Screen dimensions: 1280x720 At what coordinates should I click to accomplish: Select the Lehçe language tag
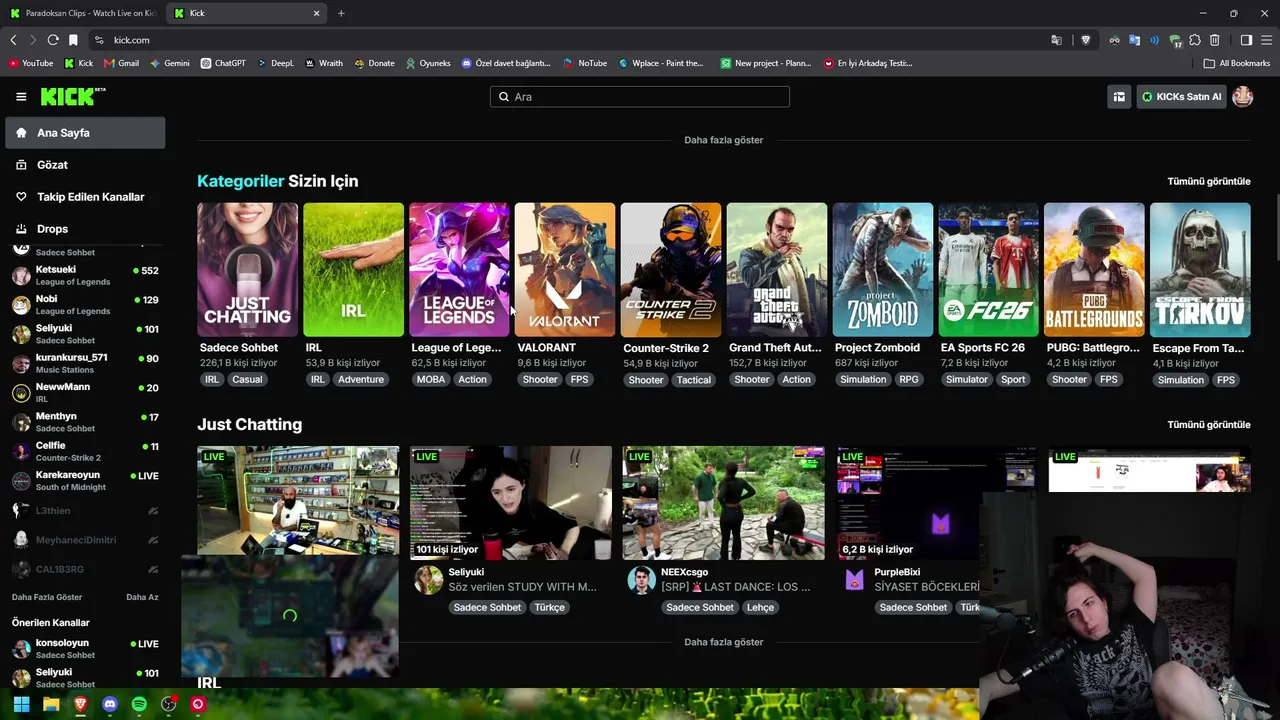tap(760, 608)
